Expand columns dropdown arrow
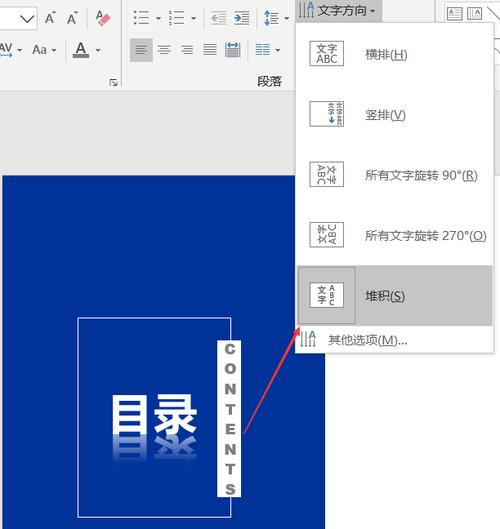 click(x=277, y=50)
